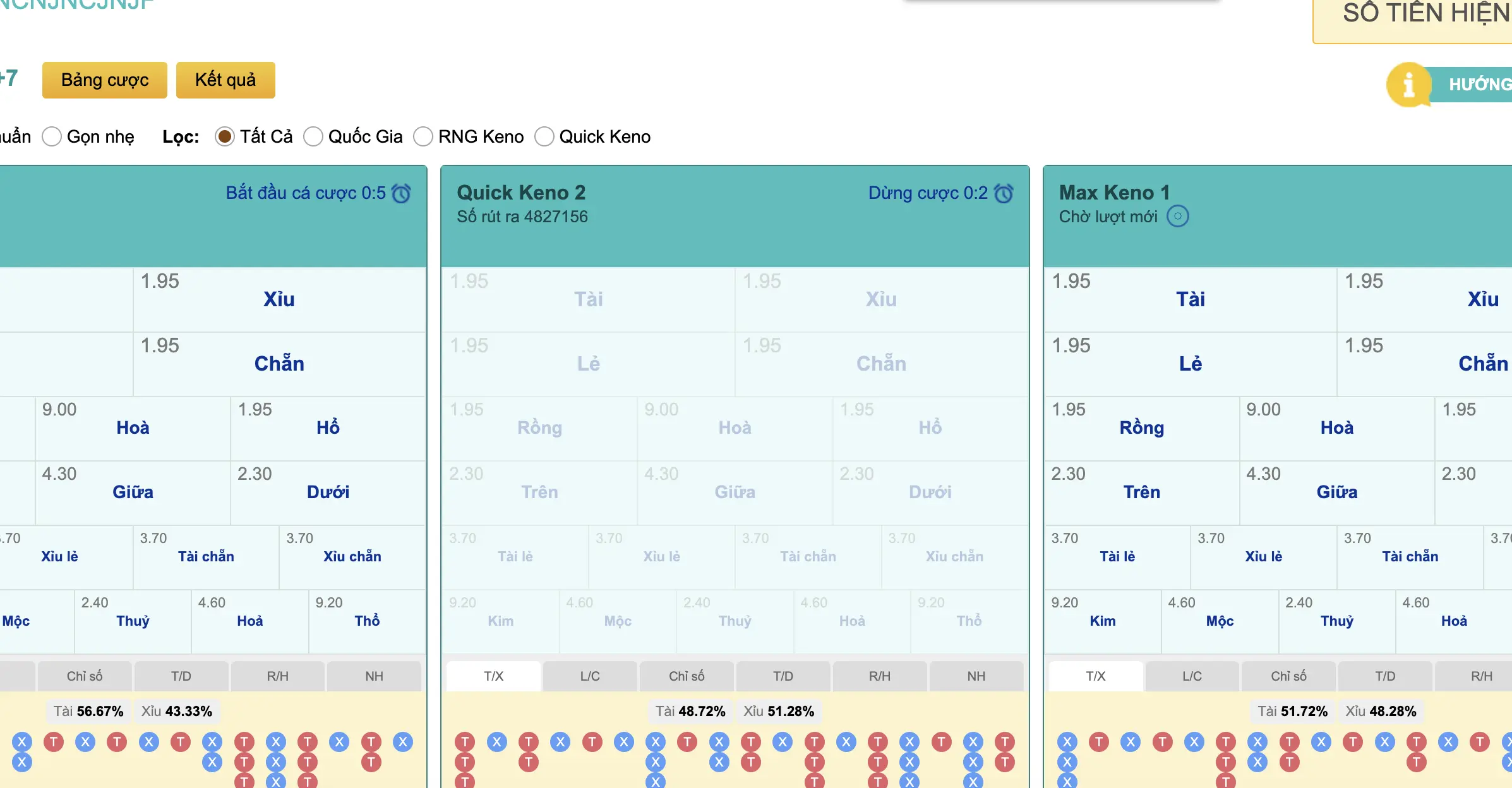Switch to T/X tab in Max Keno 1

(x=1096, y=676)
